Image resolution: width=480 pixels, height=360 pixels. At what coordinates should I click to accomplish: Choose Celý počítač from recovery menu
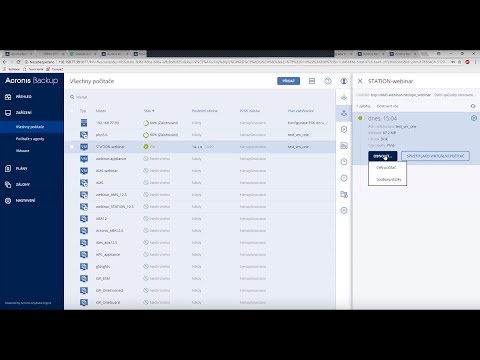(386, 167)
